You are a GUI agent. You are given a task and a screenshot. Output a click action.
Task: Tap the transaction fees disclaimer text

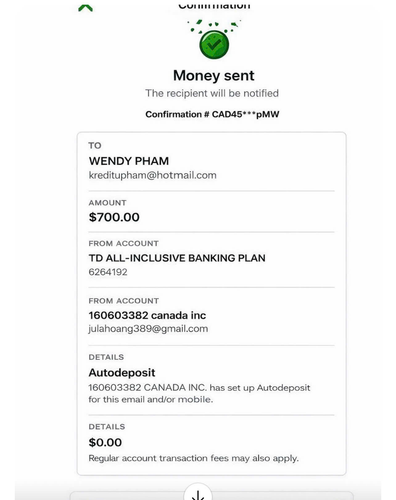point(193,458)
